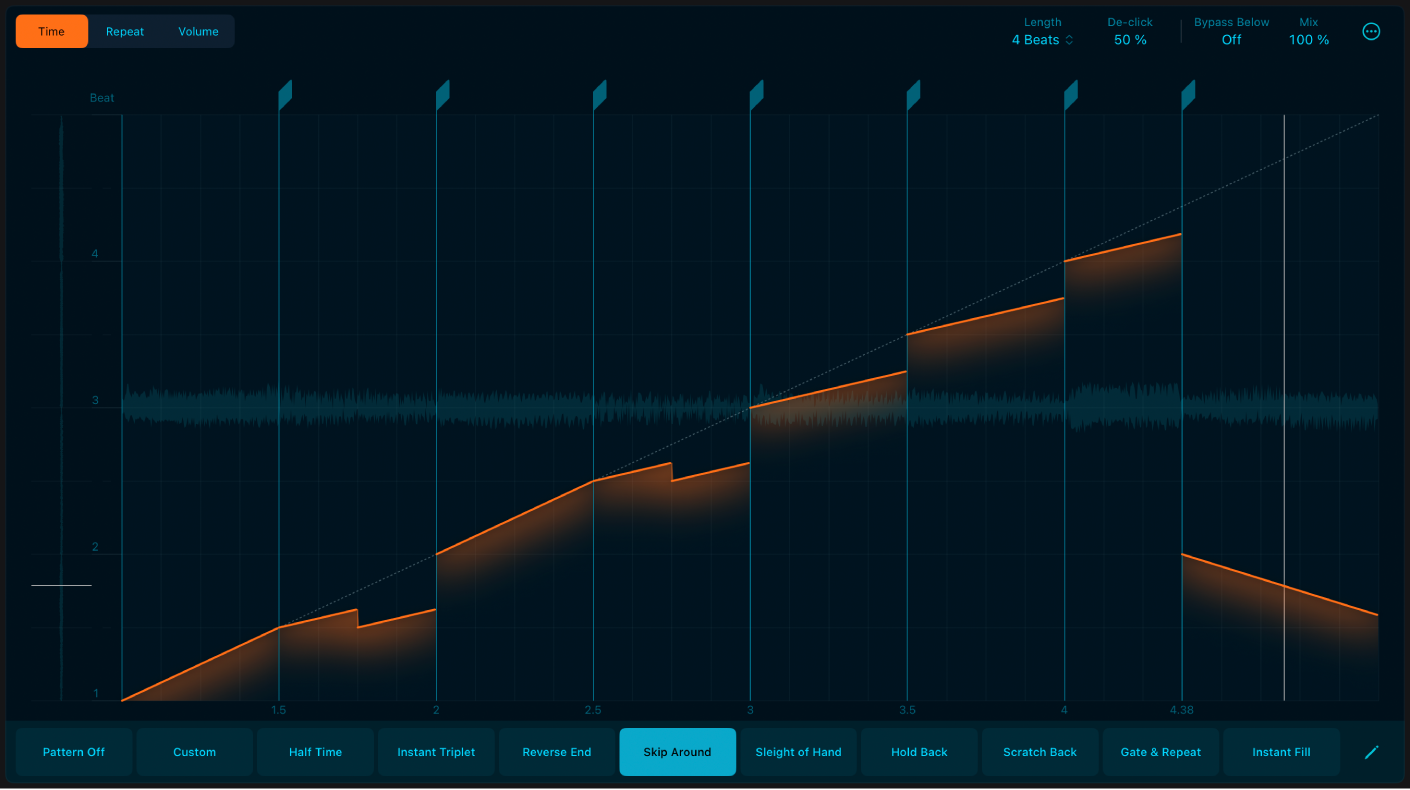Image resolution: width=1410 pixels, height=790 pixels.
Task: Apply the Half Time pattern
Action: [315, 752]
